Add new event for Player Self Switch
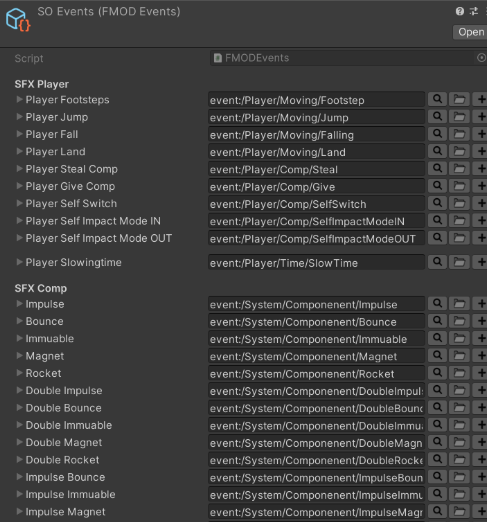This screenshot has width=487, height=522. 481,203
